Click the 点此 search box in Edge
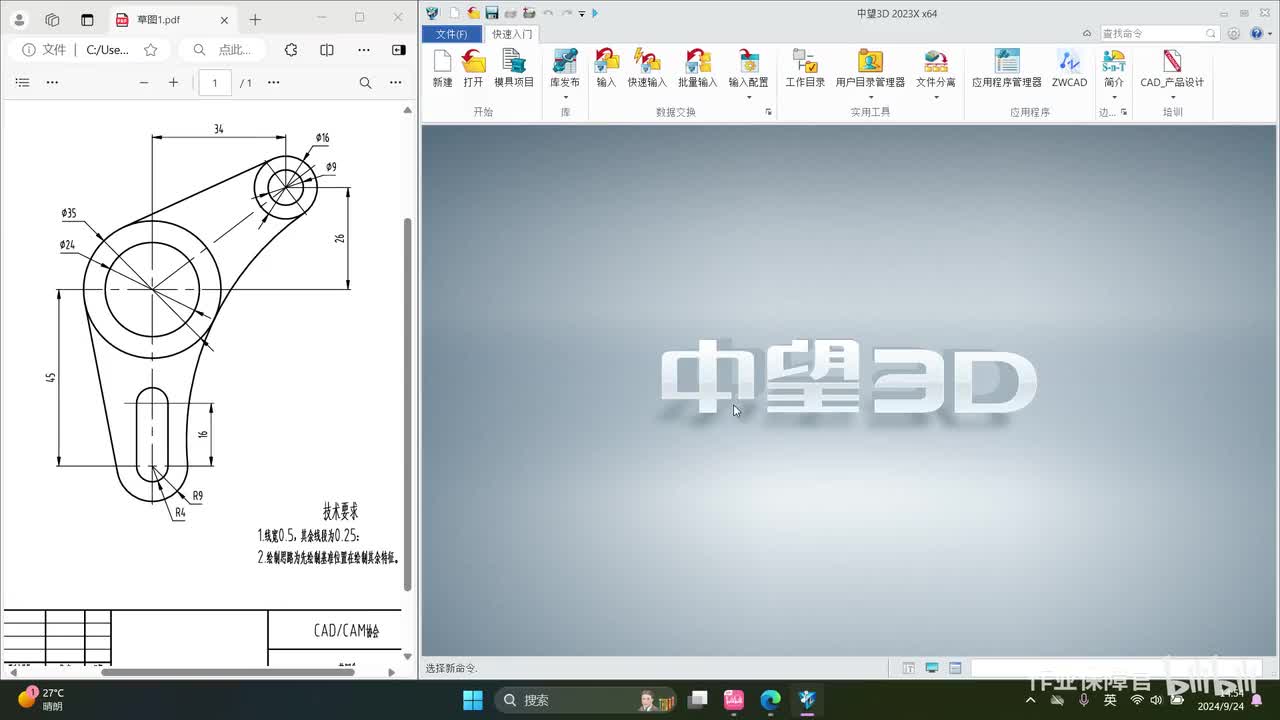The image size is (1280, 720). pos(223,50)
